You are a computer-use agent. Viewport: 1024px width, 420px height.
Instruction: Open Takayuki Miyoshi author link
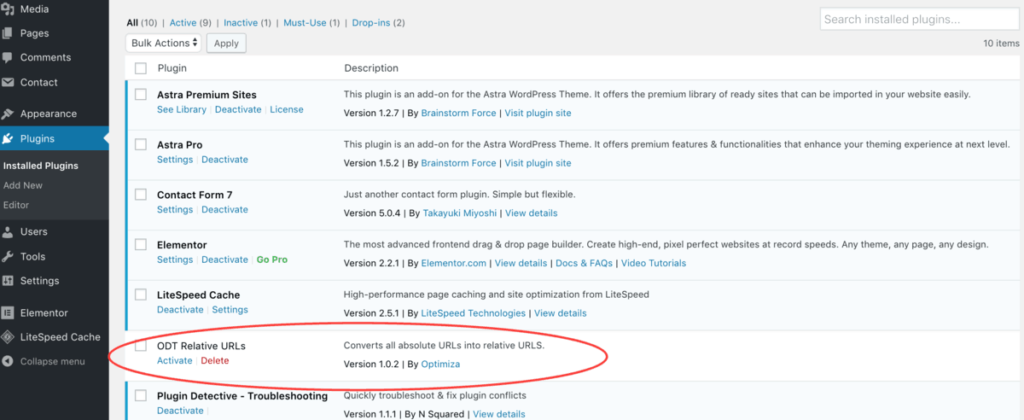460,213
